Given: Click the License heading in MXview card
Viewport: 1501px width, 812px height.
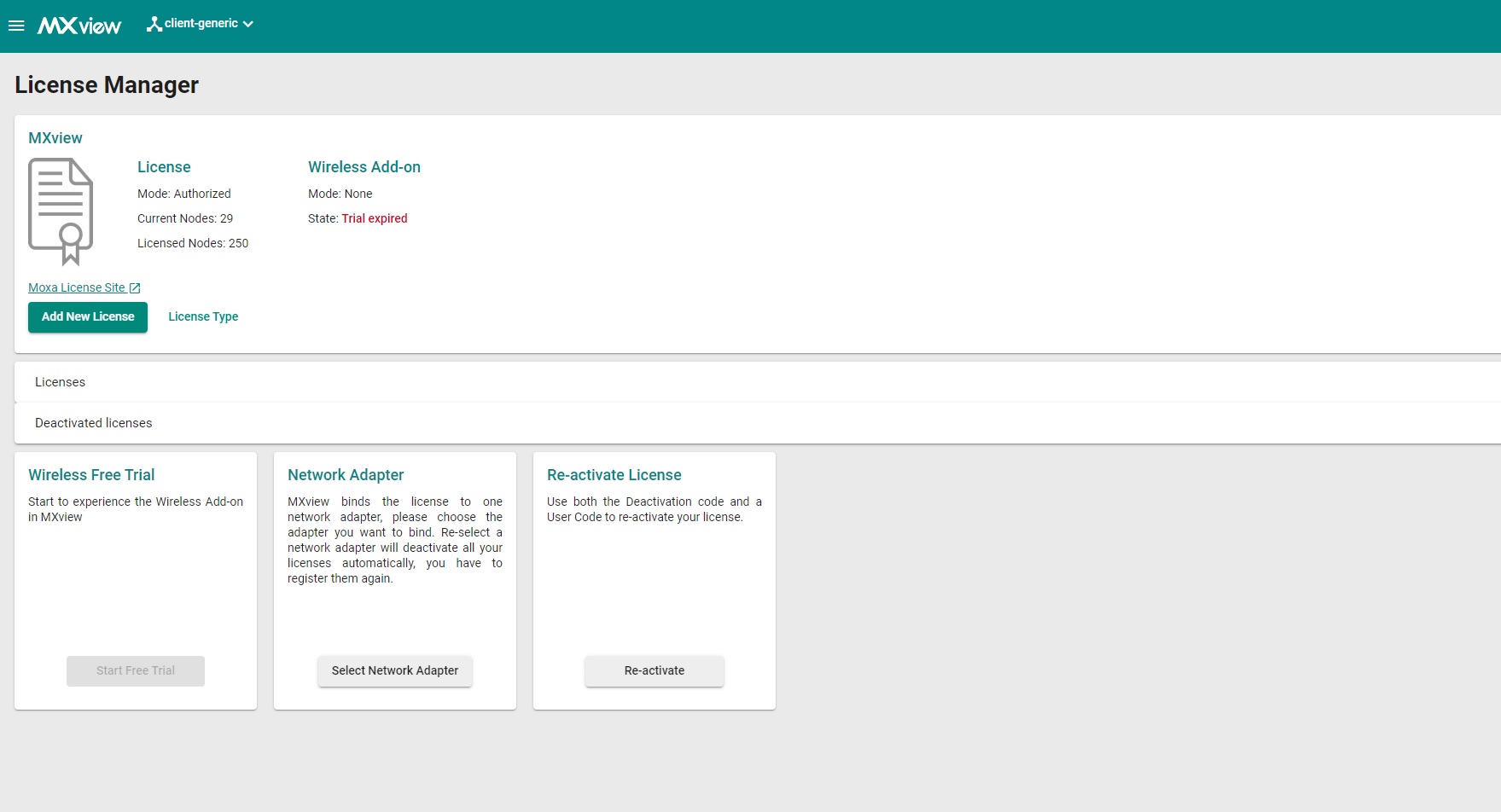Looking at the screenshot, I should click(x=164, y=167).
